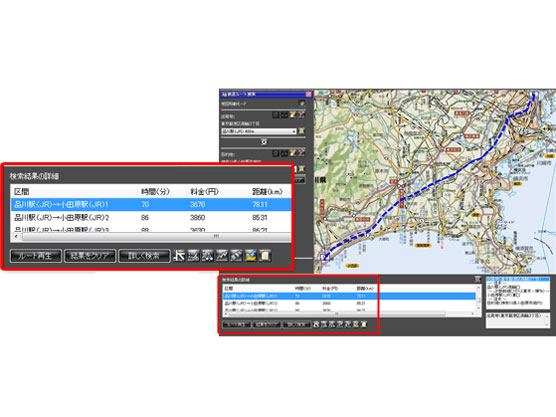Toggle map selection mode icon at panel top
This screenshot has height=417, width=556.
click(301, 104)
